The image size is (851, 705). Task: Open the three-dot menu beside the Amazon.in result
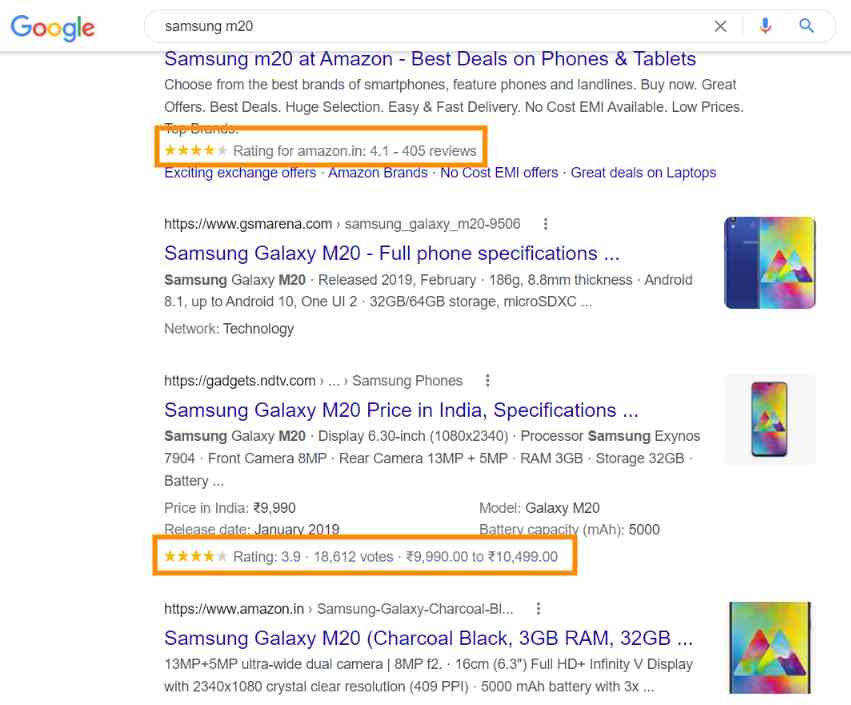click(x=538, y=608)
